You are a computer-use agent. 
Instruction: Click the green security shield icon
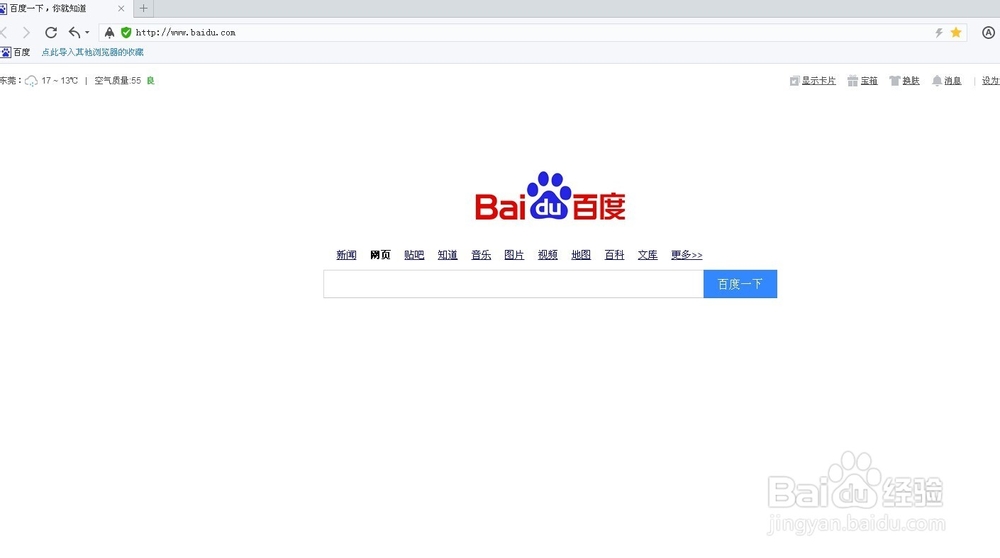(x=126, y=33)
